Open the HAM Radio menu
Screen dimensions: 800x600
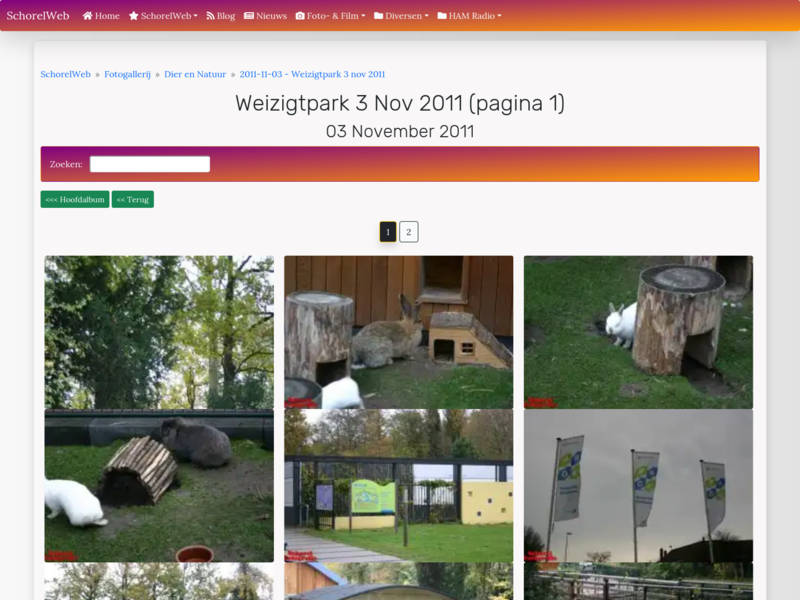pos(469,16)
